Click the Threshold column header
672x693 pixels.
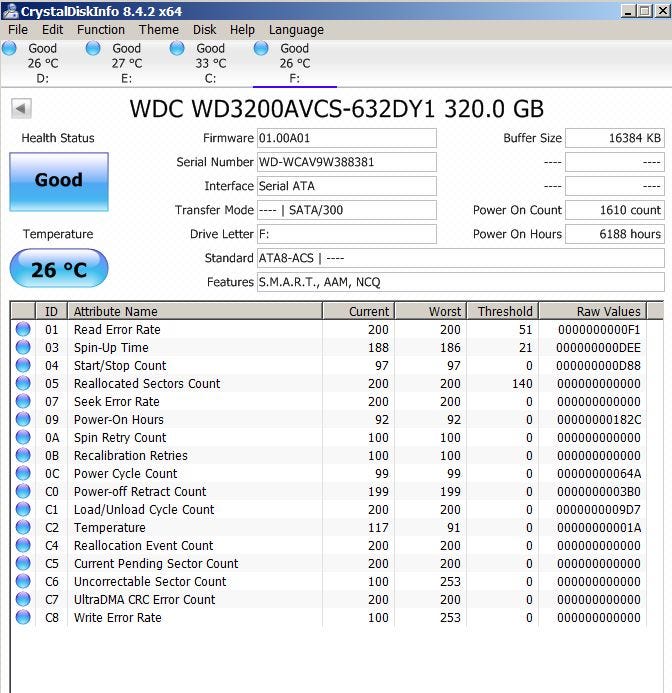(503, 311)
